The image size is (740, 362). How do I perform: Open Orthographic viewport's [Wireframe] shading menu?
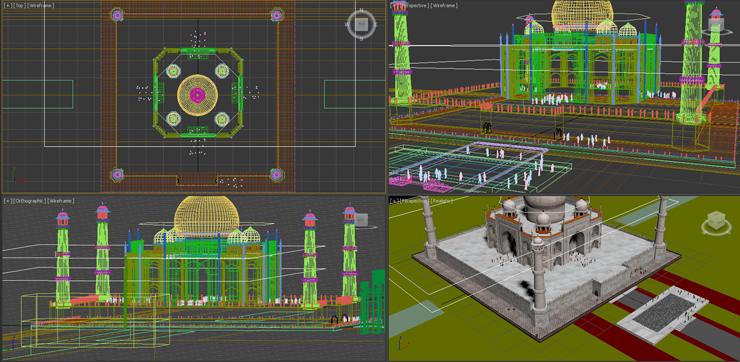click(61, 201)
